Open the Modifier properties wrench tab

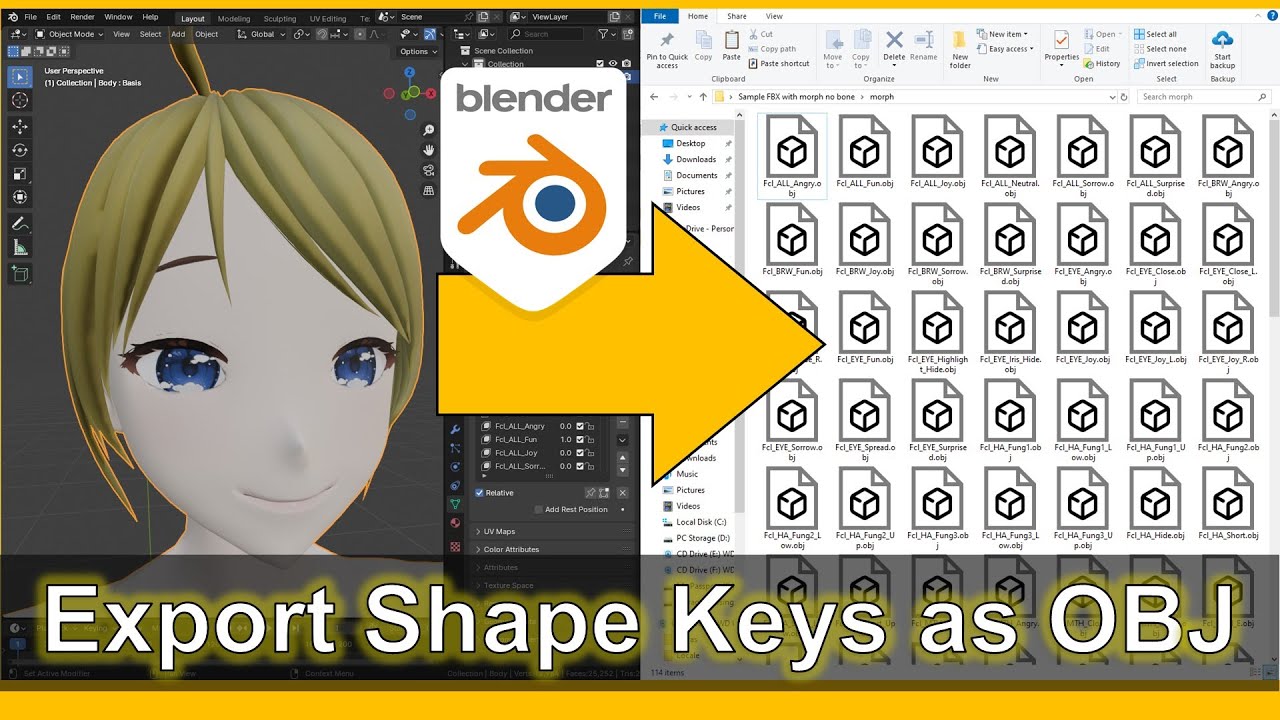pos(456,429)
